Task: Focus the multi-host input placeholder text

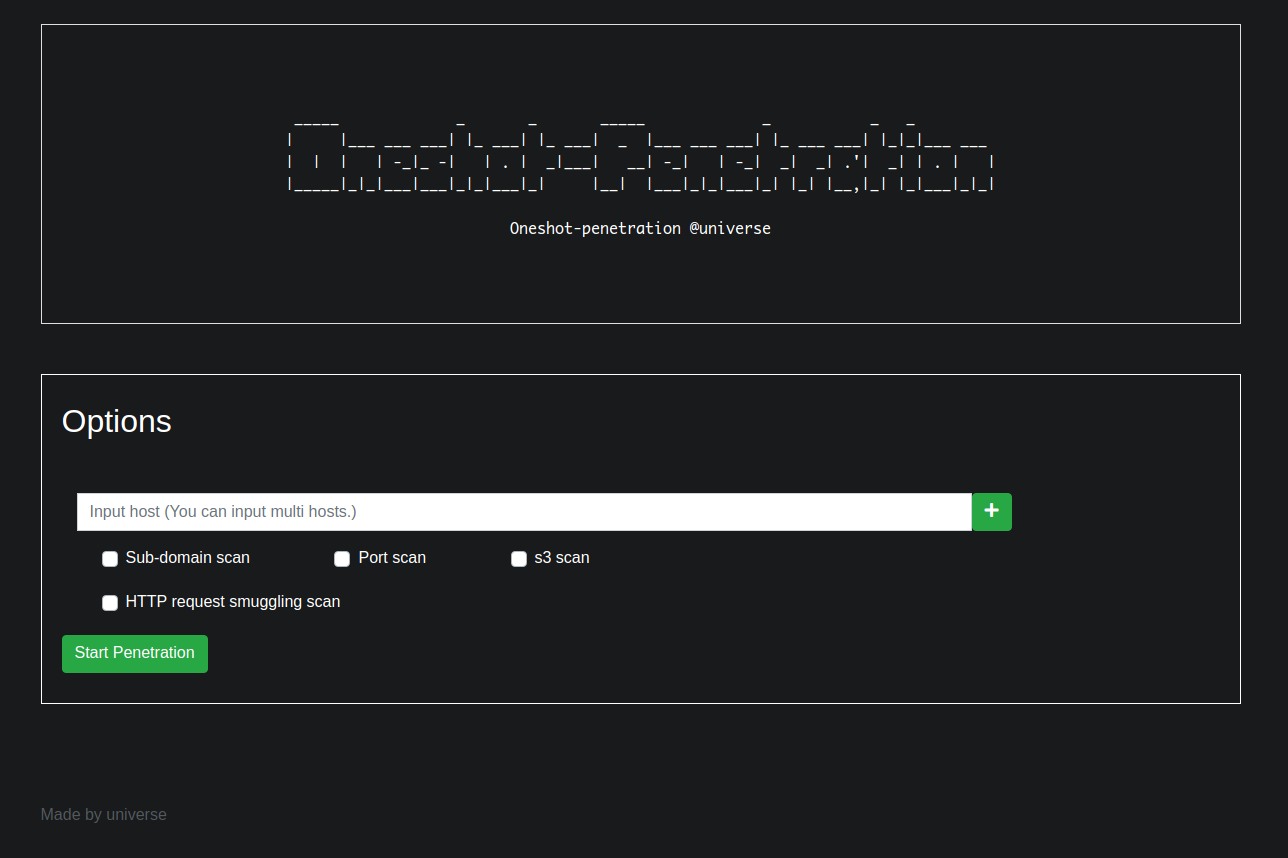Action: pos(222,511)
